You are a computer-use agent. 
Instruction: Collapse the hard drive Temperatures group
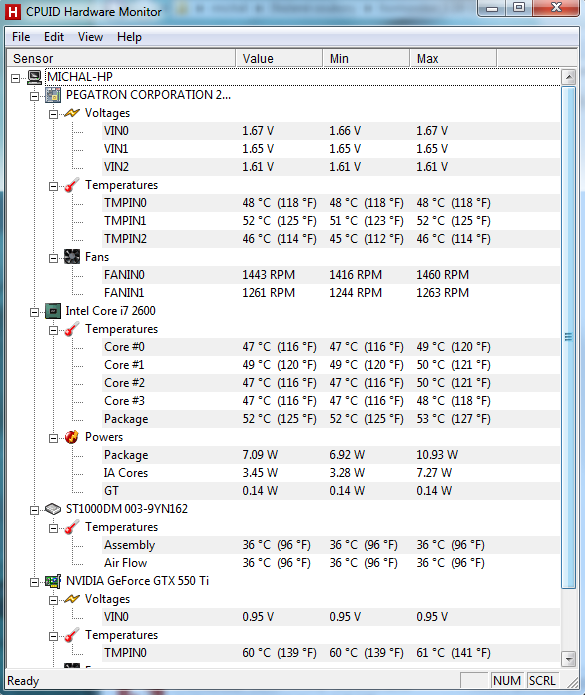point(53,528)
